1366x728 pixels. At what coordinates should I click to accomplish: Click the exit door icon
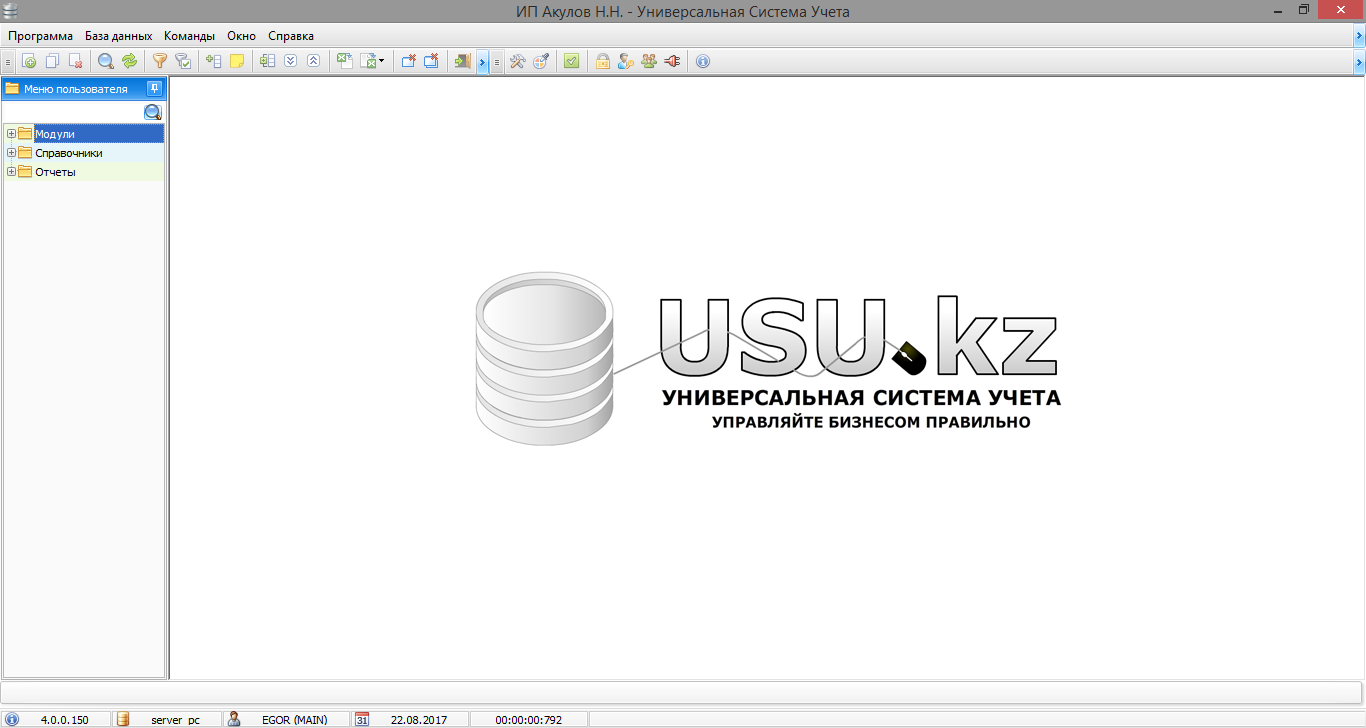tap(462, 61)
